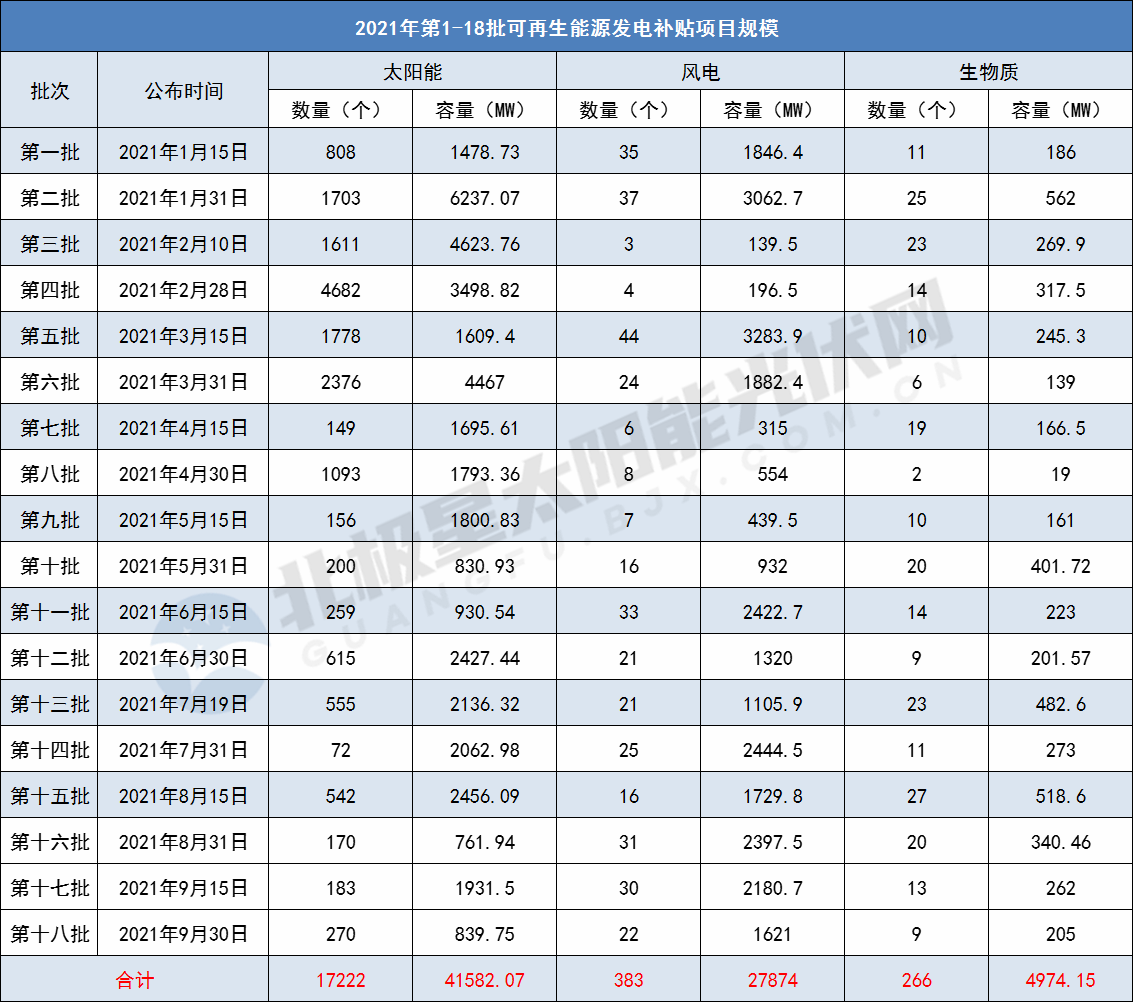Select the date 2021年1月15日 cell
This screenshot has height=1002, width=1133.
(181, 150)
